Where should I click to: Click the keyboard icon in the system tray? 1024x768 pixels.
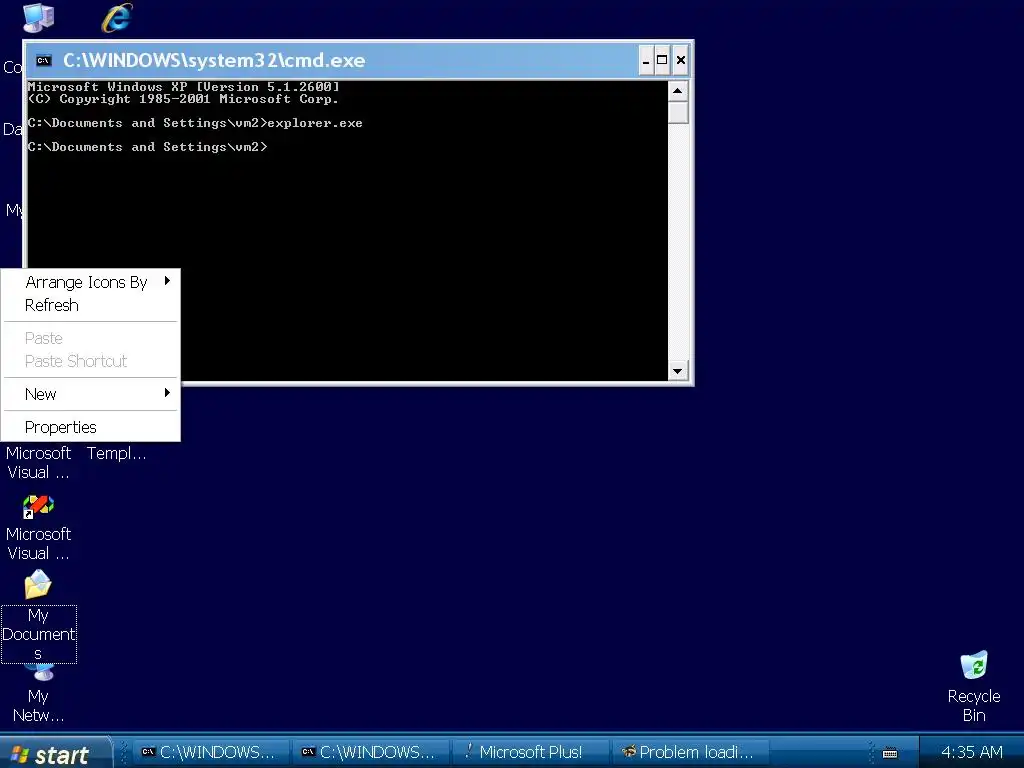889,753
